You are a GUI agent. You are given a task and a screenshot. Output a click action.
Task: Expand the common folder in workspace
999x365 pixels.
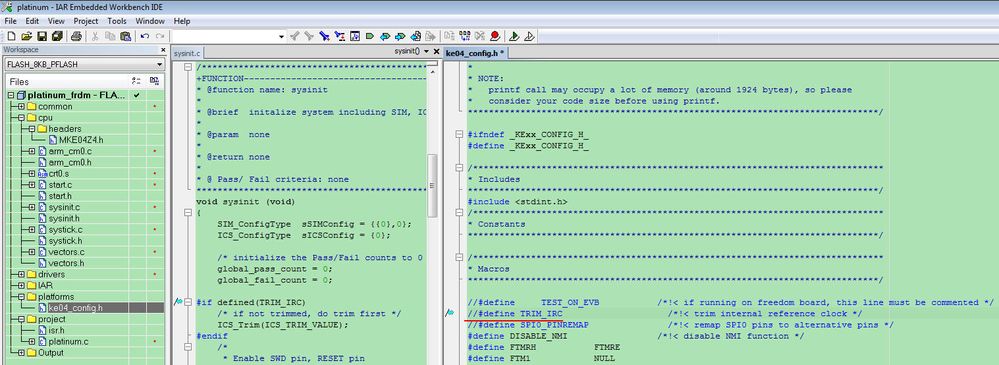21,106
